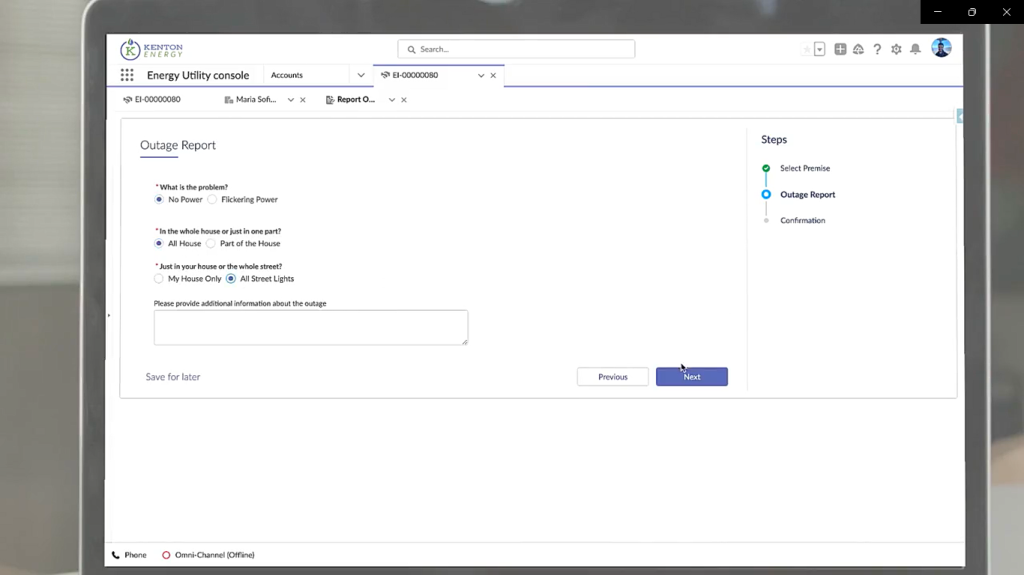Image resolution: width=1024 pixels, height=575 pixels.
Task: Open the App Launcher grid icon
Action: 127,75
